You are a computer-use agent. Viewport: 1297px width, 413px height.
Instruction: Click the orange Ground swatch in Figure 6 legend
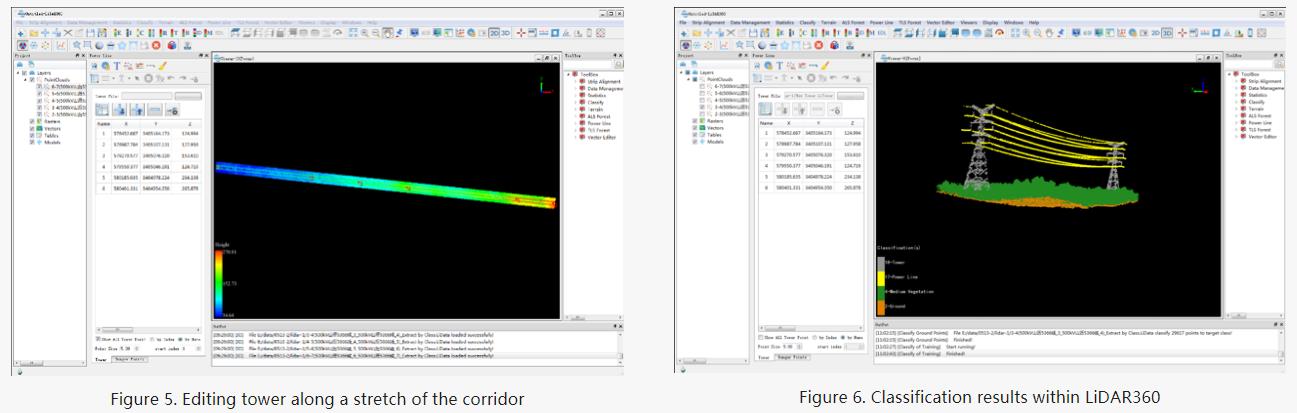point(881,308)
